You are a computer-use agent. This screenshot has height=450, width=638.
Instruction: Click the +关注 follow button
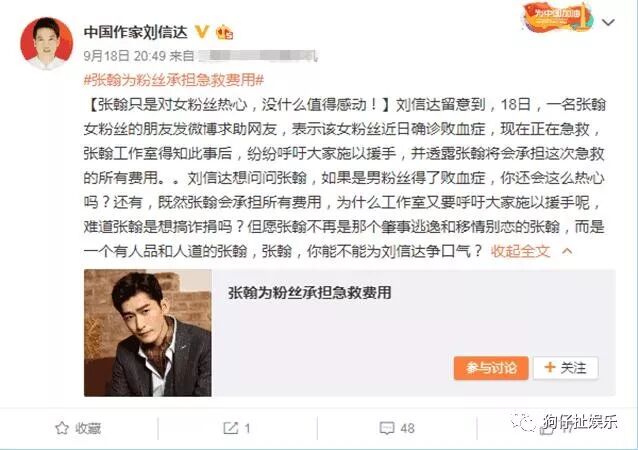(566, 368)
